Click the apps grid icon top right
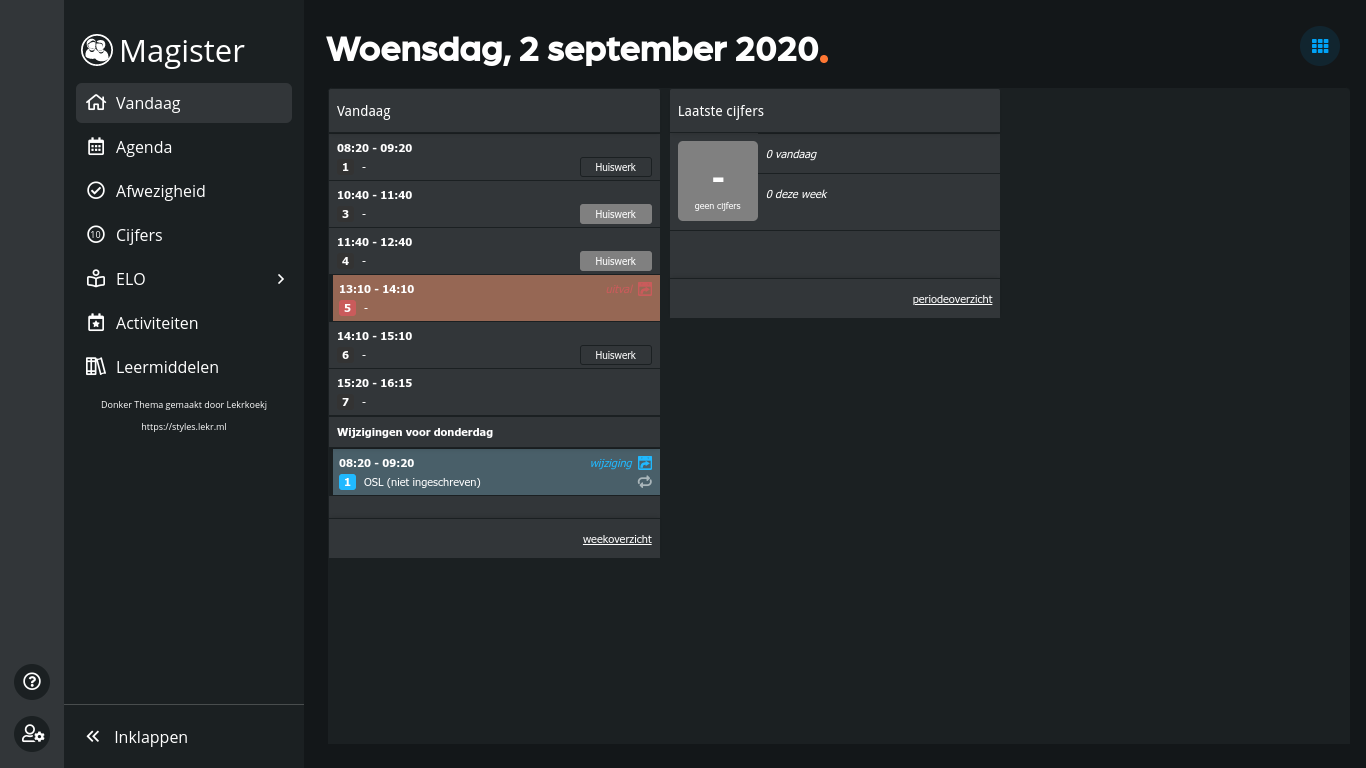Screen dimensions: 1366x768 tap(1319, 46)
